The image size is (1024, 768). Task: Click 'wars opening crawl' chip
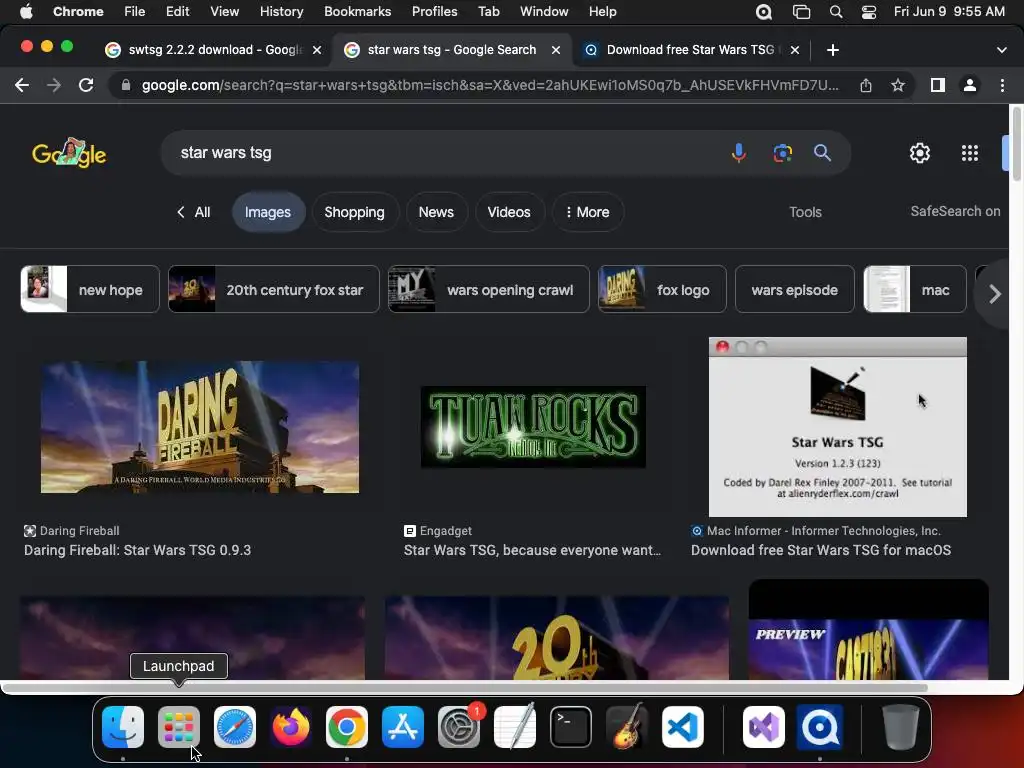click(489, 289)
